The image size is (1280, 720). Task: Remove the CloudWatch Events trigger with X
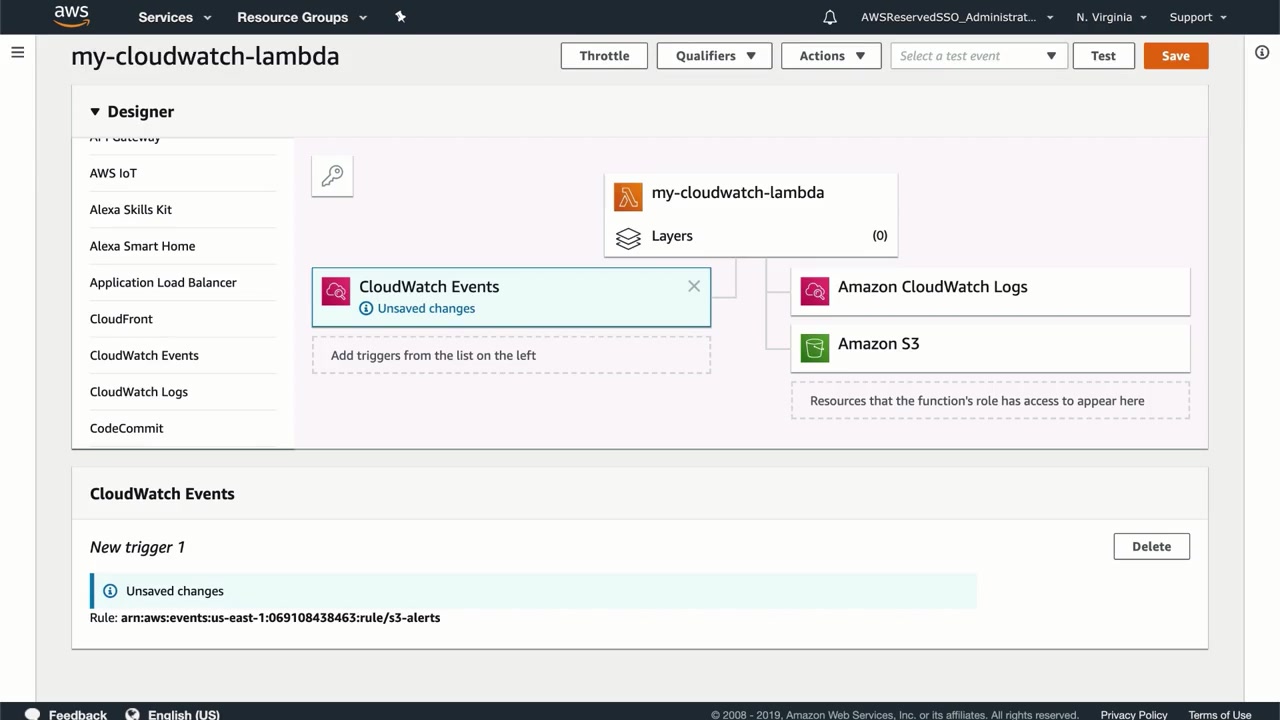(x=694, y=286)
